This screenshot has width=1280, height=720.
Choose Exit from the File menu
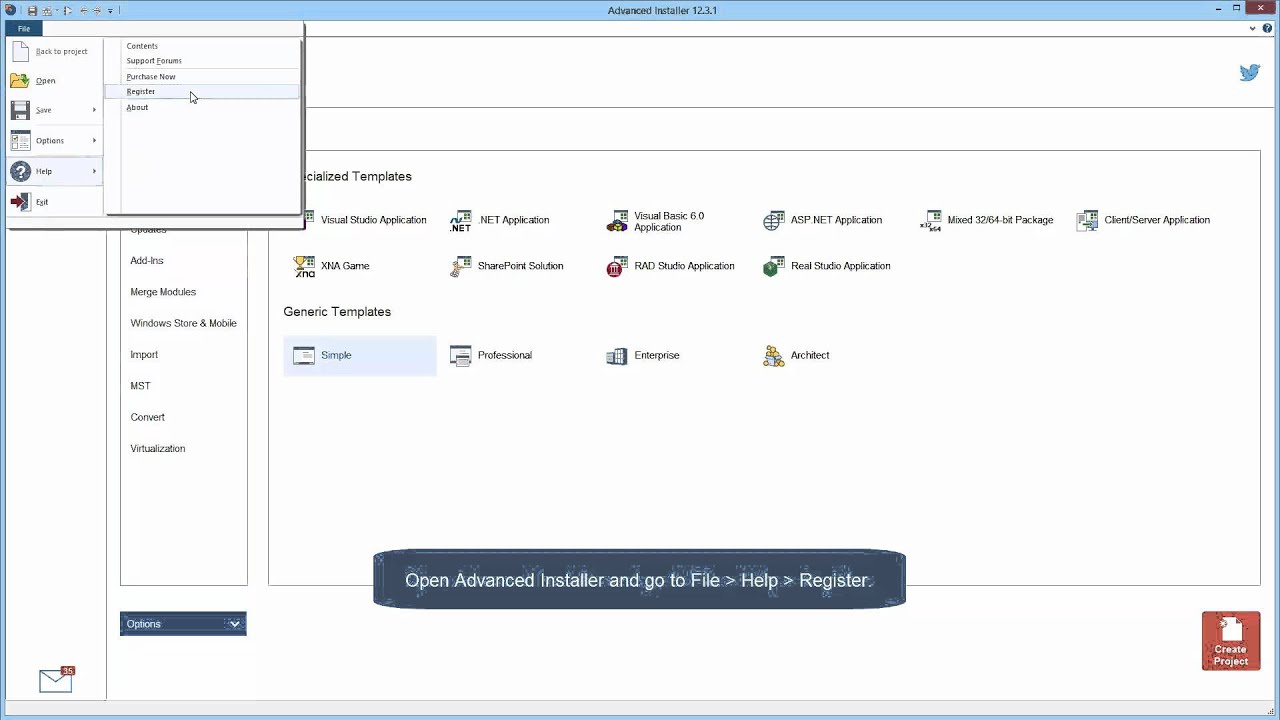55,202
